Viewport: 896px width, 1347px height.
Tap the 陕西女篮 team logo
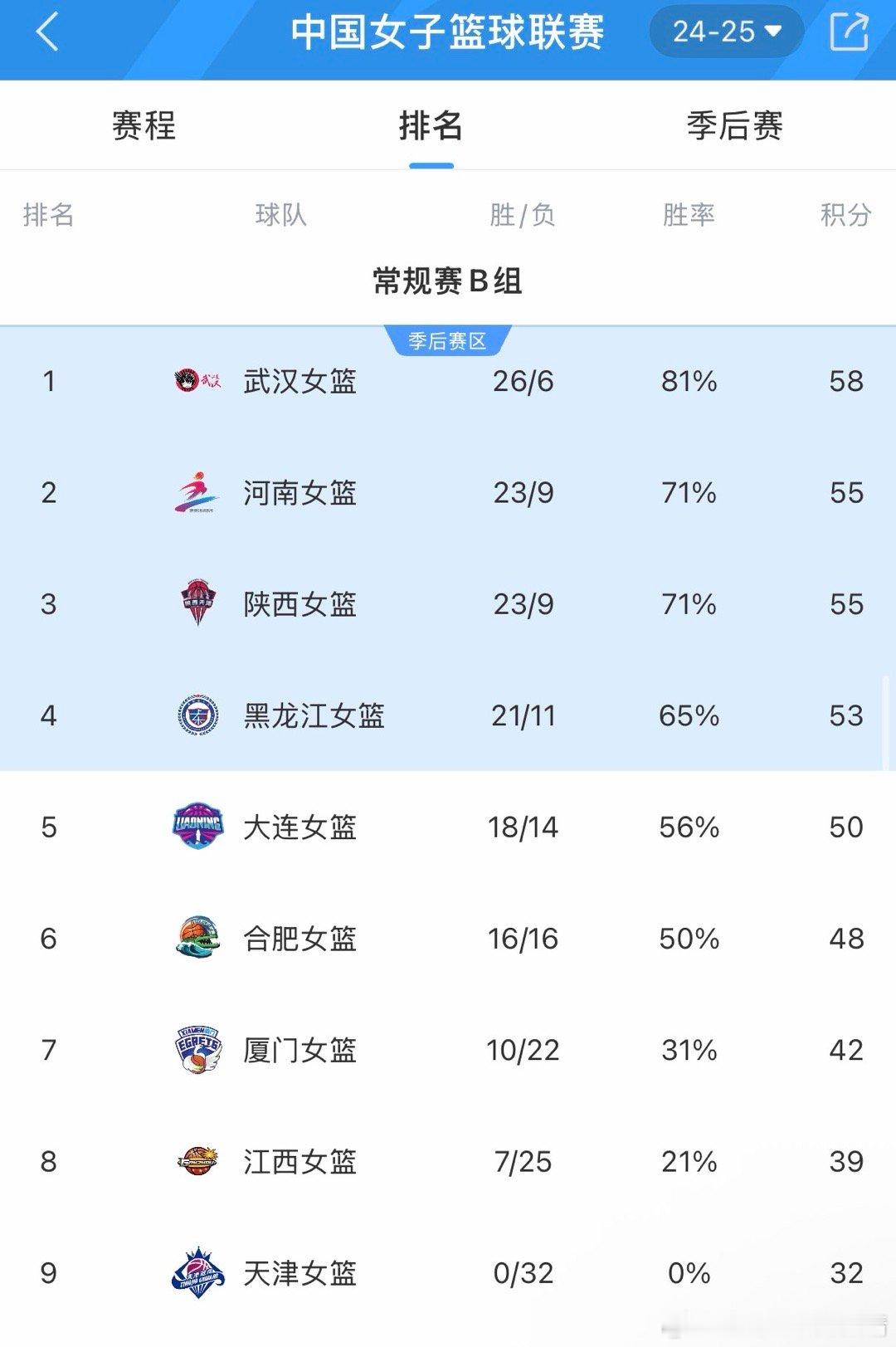click(x=197, y=603)
